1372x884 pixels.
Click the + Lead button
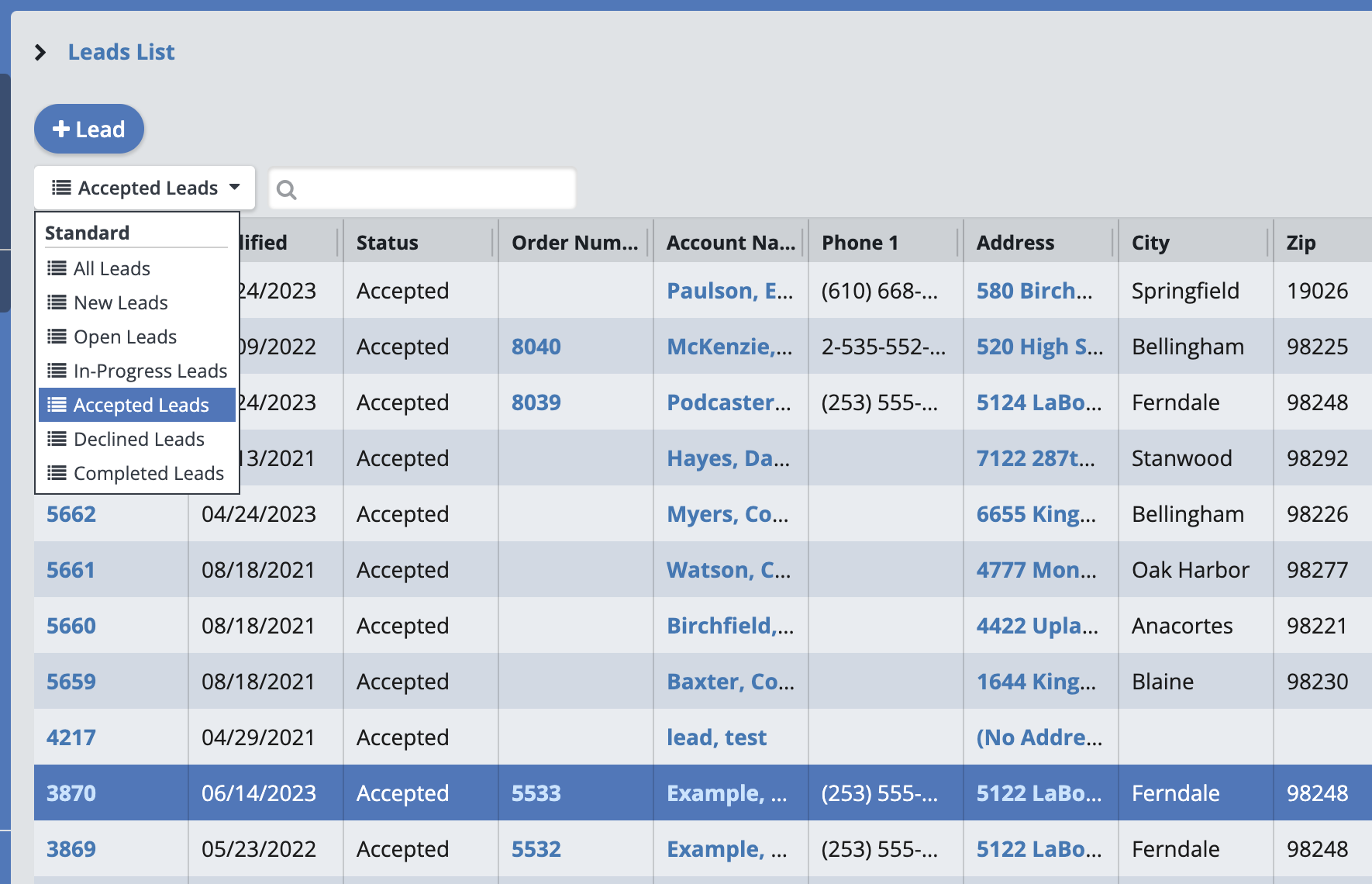[89, 129]
